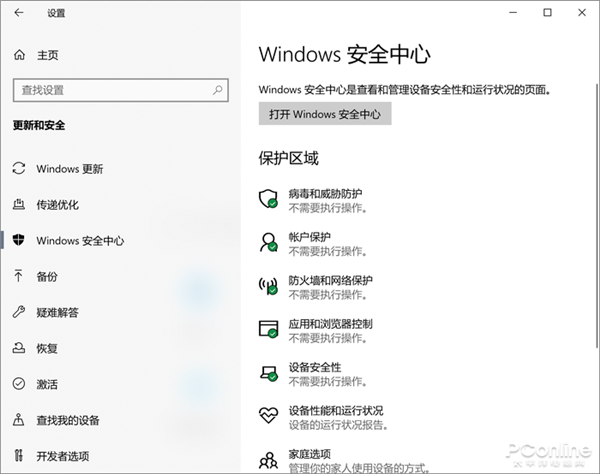Click 打开 Windows 安全中心 button
Screen dimensions: 600x474
point(325,114)
